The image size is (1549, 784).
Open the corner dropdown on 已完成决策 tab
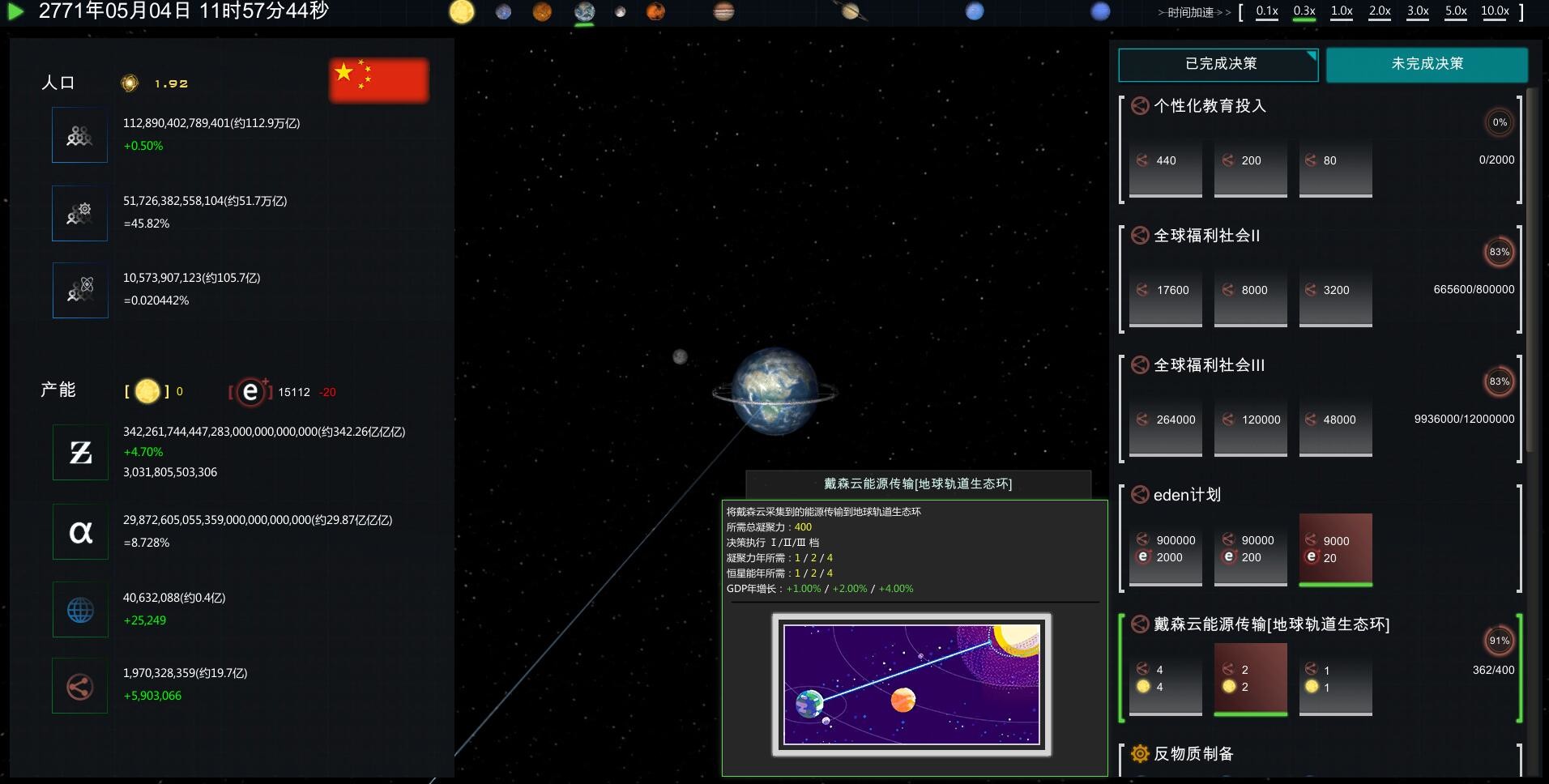[x=1311, y=56]
